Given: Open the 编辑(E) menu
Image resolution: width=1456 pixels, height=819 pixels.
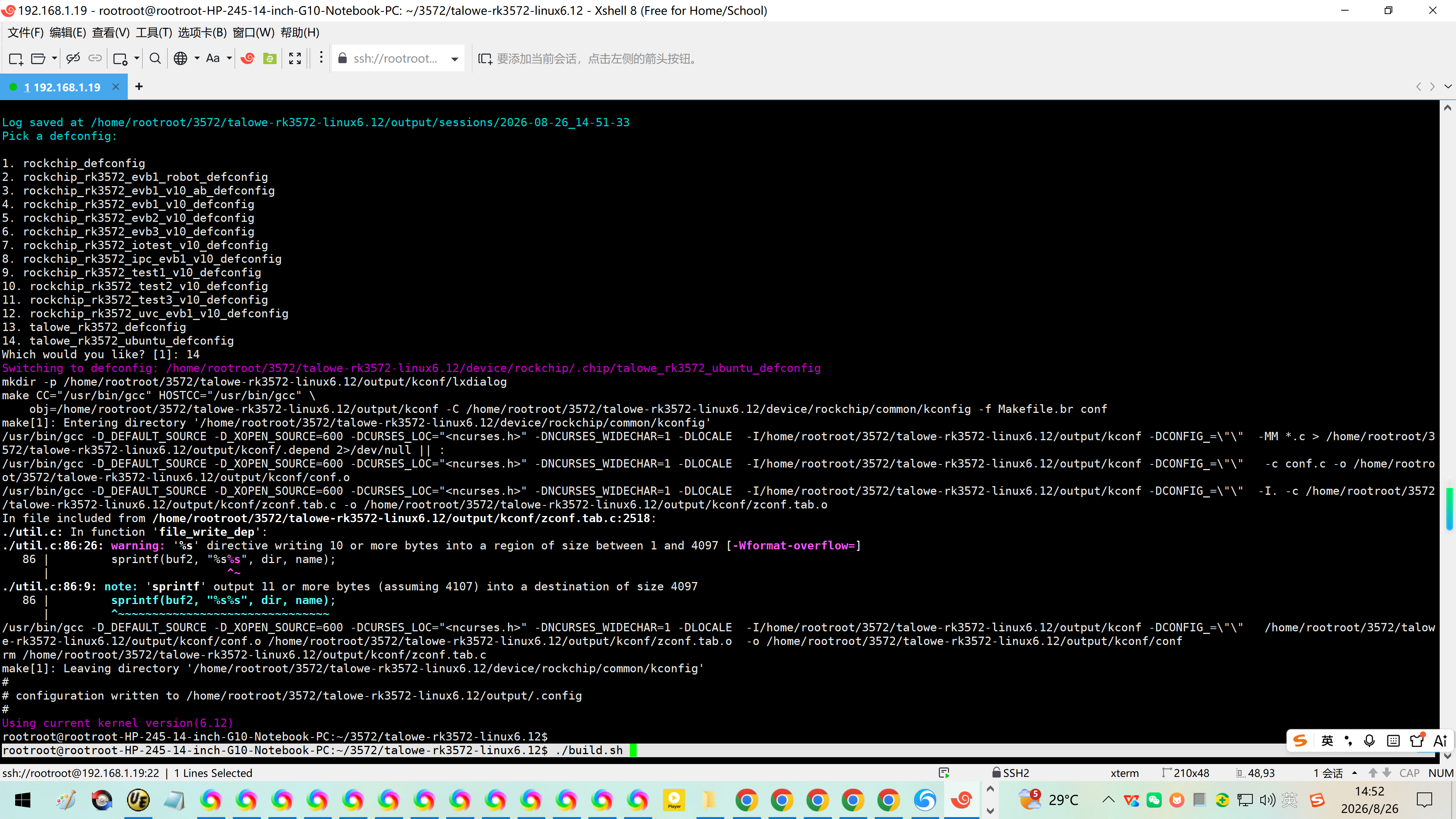Looking at the screenshot, I should point(68,33).
